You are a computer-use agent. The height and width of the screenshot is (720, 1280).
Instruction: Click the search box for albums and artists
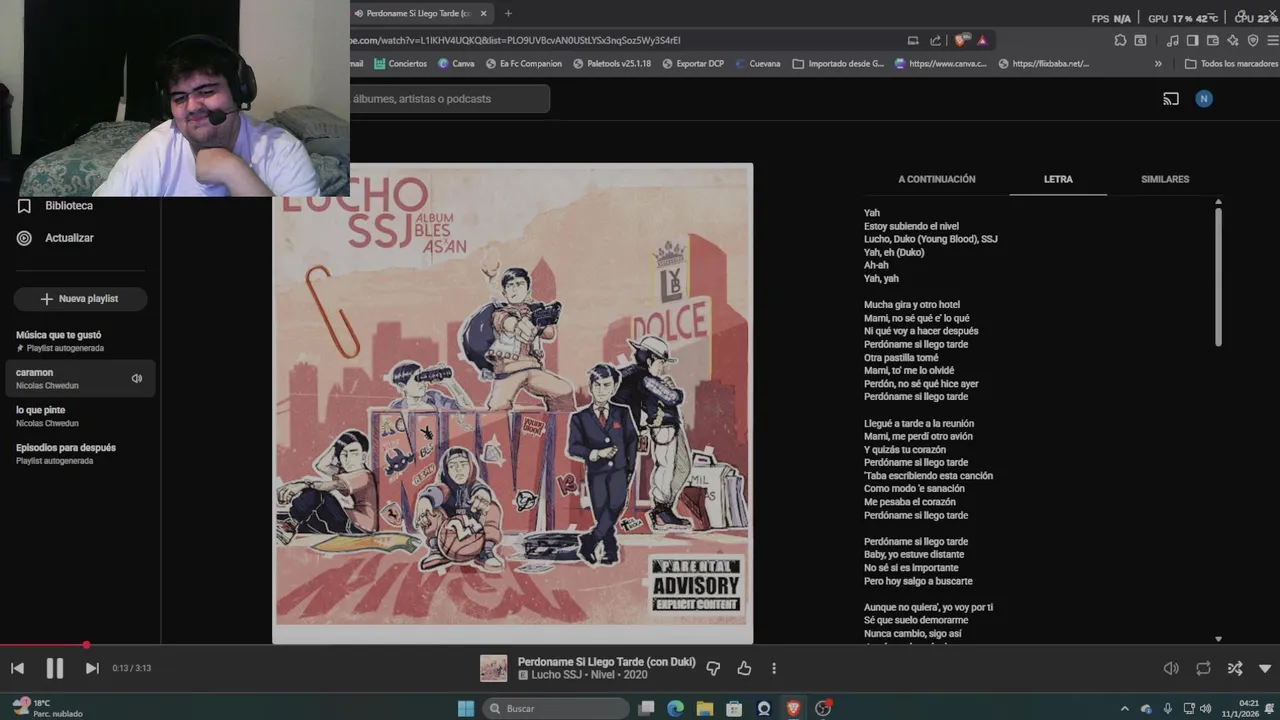pyautogui.click(x=448, y=99)
